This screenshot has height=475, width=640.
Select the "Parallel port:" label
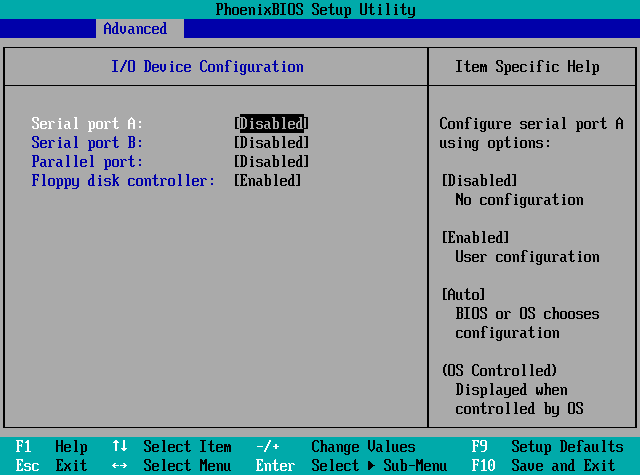click(x=87, y=162)
